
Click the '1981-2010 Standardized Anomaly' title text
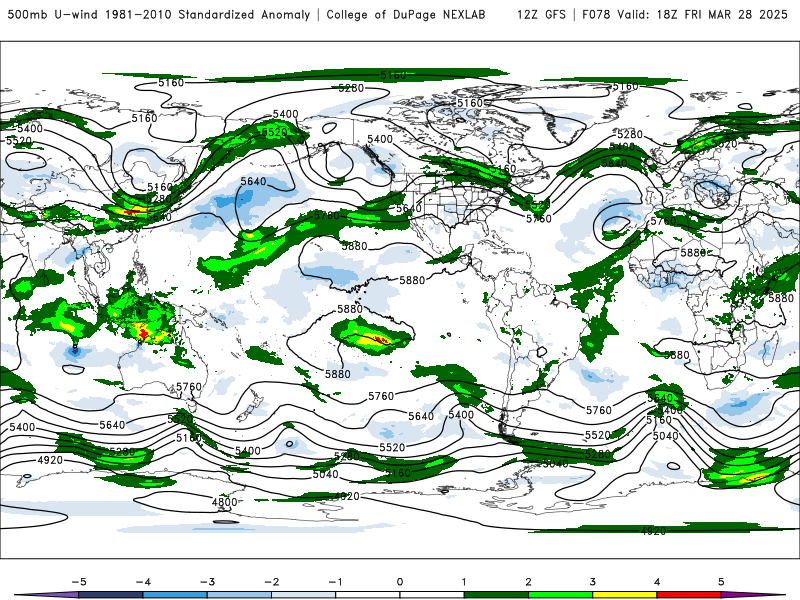207,14
